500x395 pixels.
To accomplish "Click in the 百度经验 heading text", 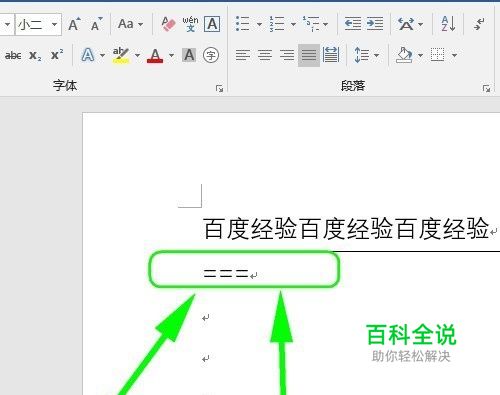I will [346, 229].
